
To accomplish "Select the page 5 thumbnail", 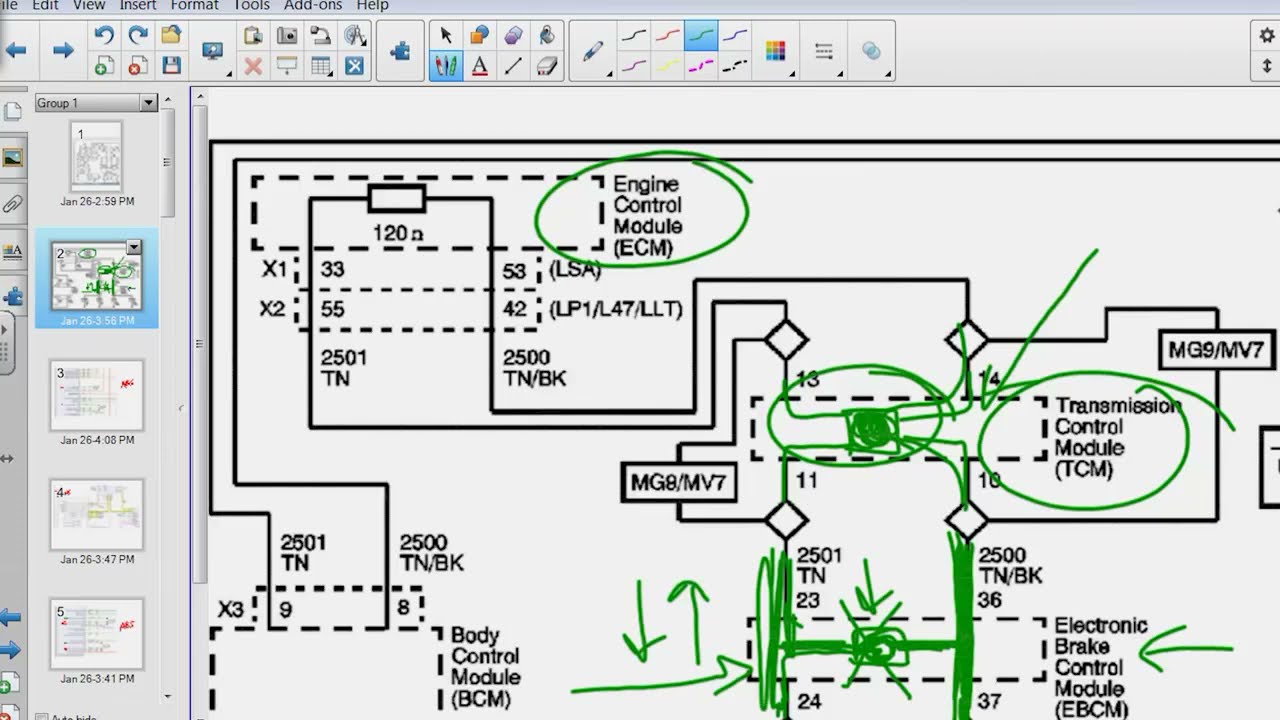I will [x=96, y=634].
